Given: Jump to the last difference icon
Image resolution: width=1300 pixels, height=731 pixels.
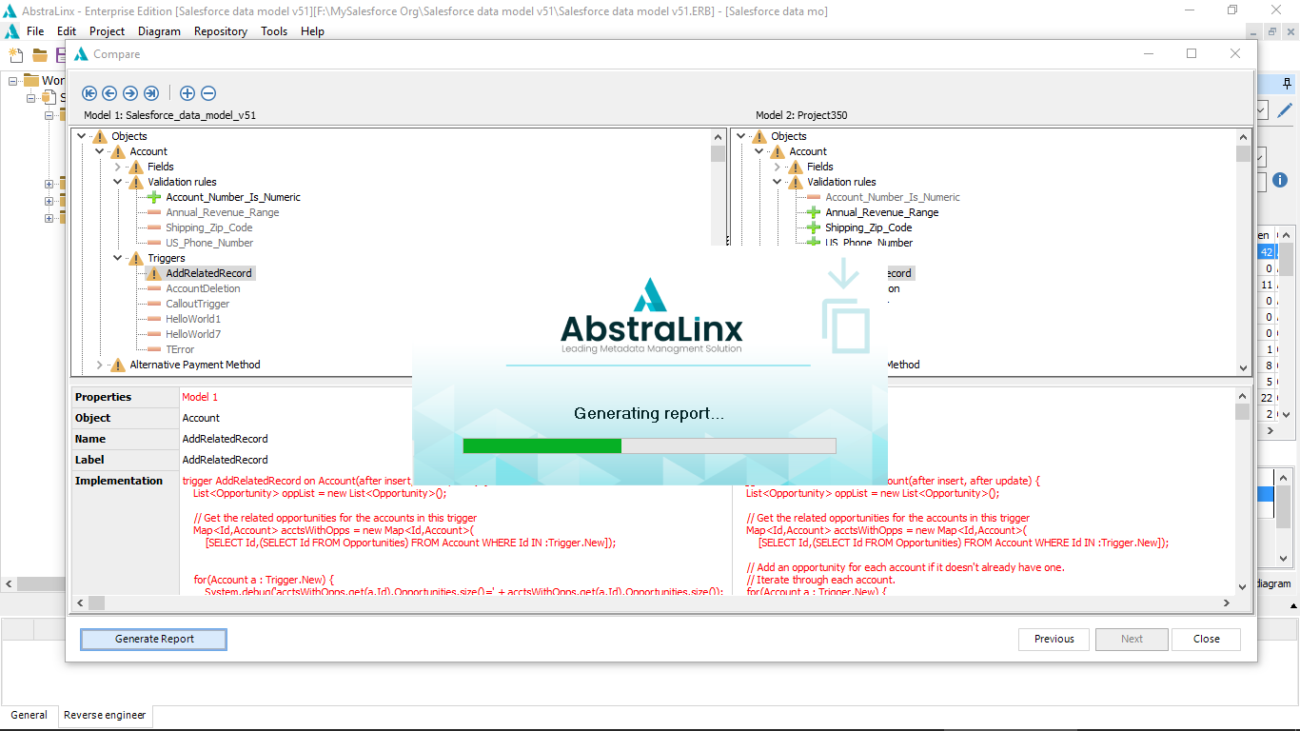Looking at the screenshot, I should (x=150, y=93).
